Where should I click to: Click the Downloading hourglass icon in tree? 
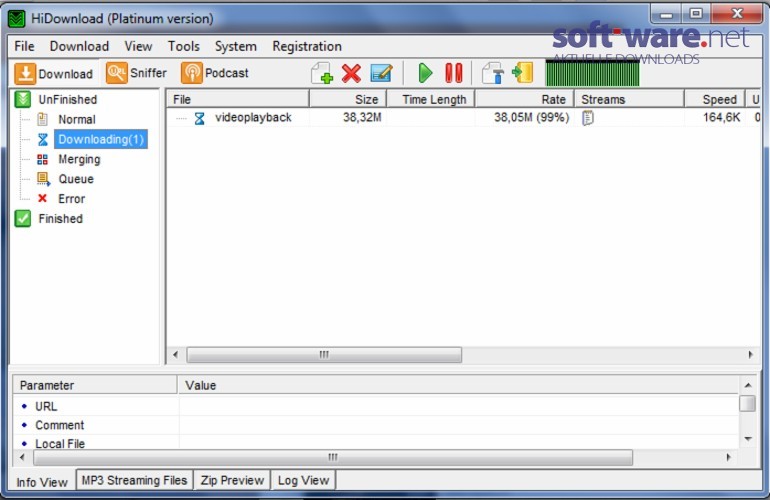[43, 139]
